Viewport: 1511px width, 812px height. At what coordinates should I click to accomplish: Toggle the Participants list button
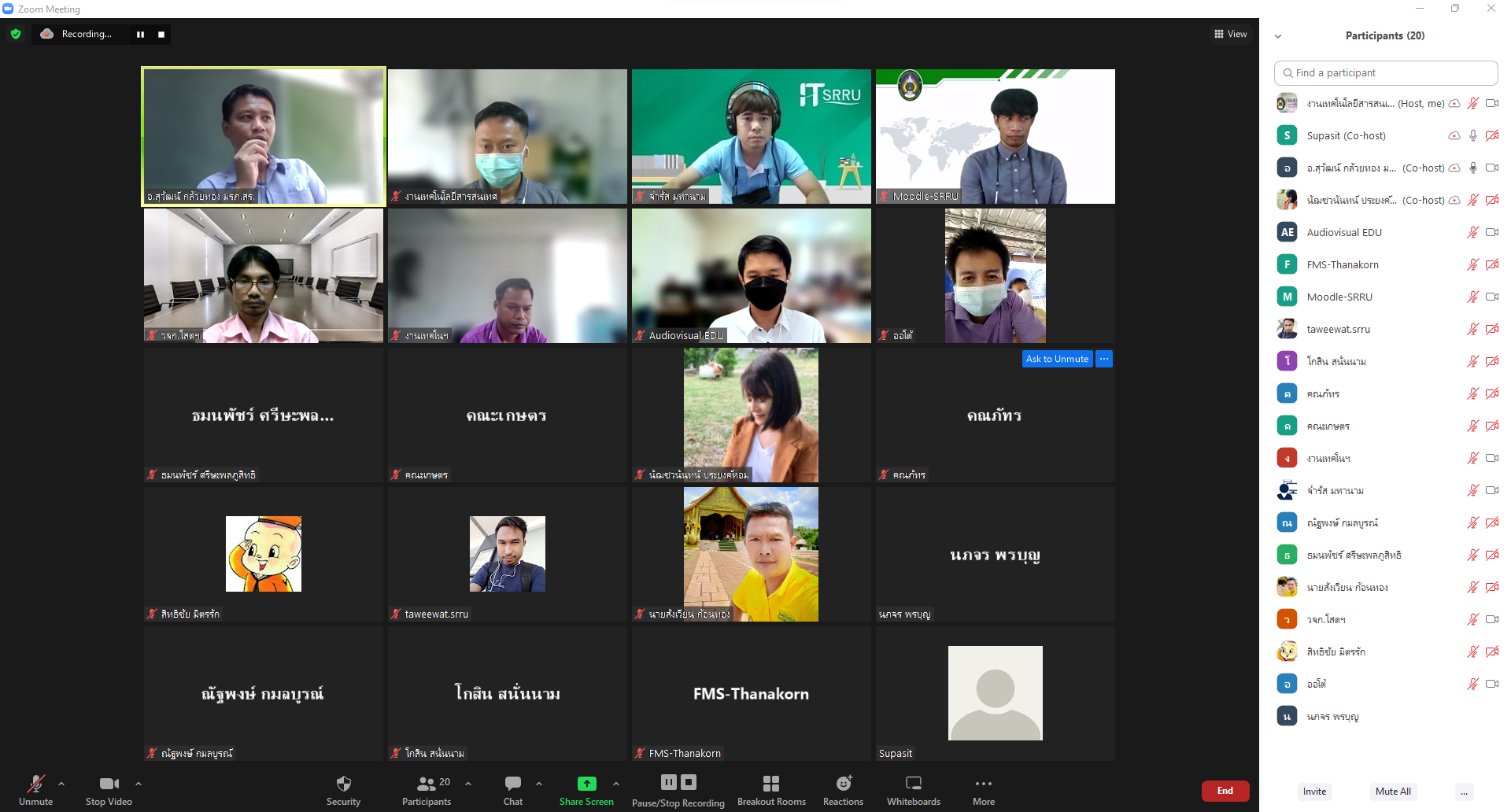pos(427,790)
